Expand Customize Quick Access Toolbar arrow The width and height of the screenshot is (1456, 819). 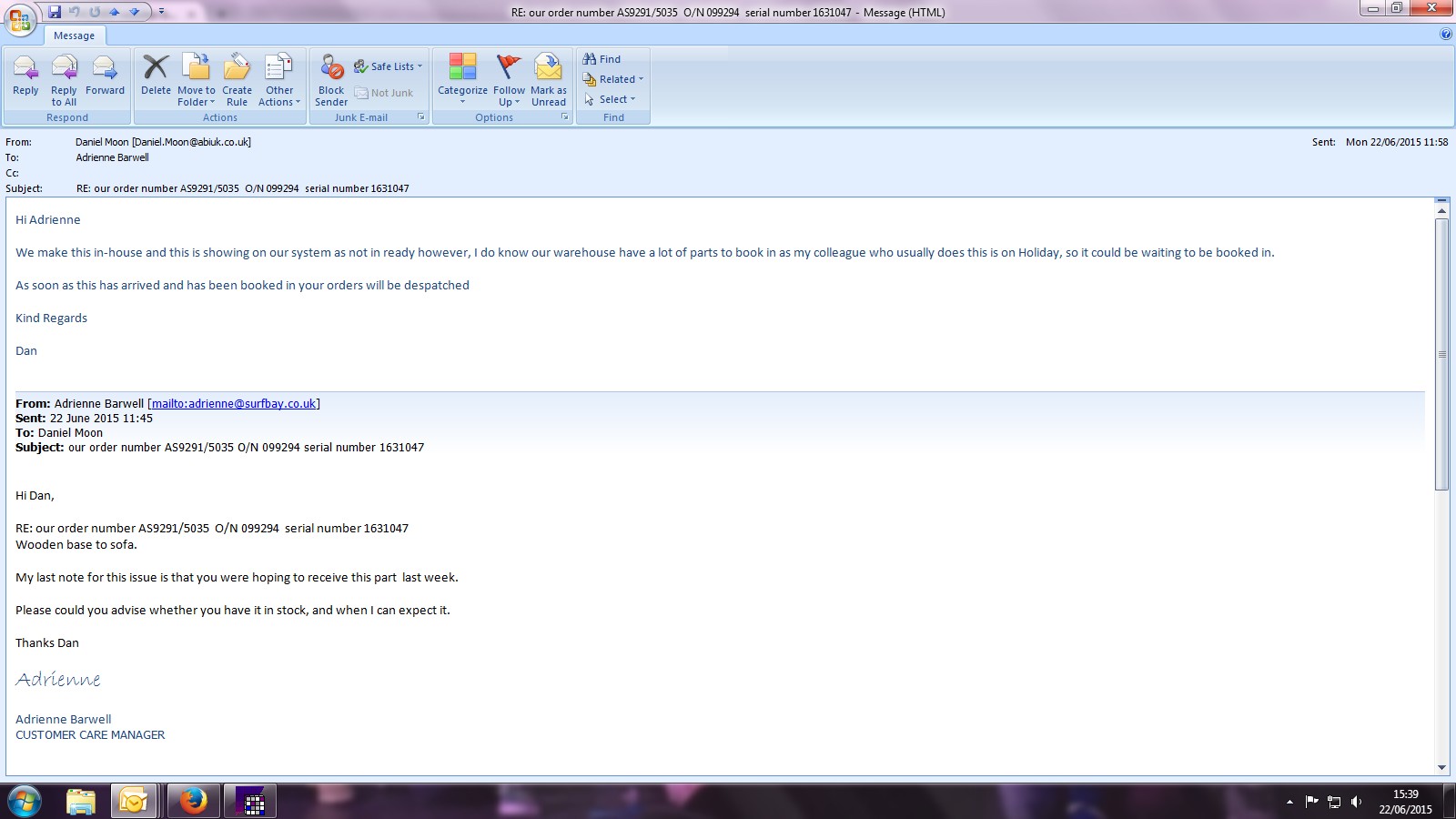[161, 12]
